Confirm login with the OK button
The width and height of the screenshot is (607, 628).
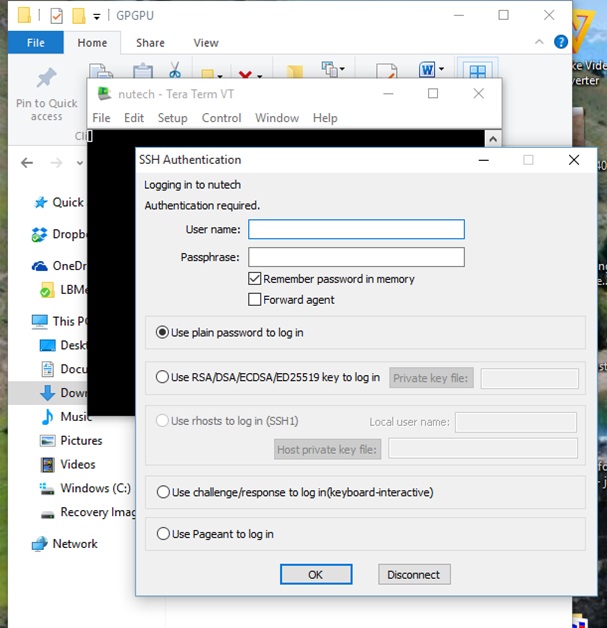(x=316, y=574)
